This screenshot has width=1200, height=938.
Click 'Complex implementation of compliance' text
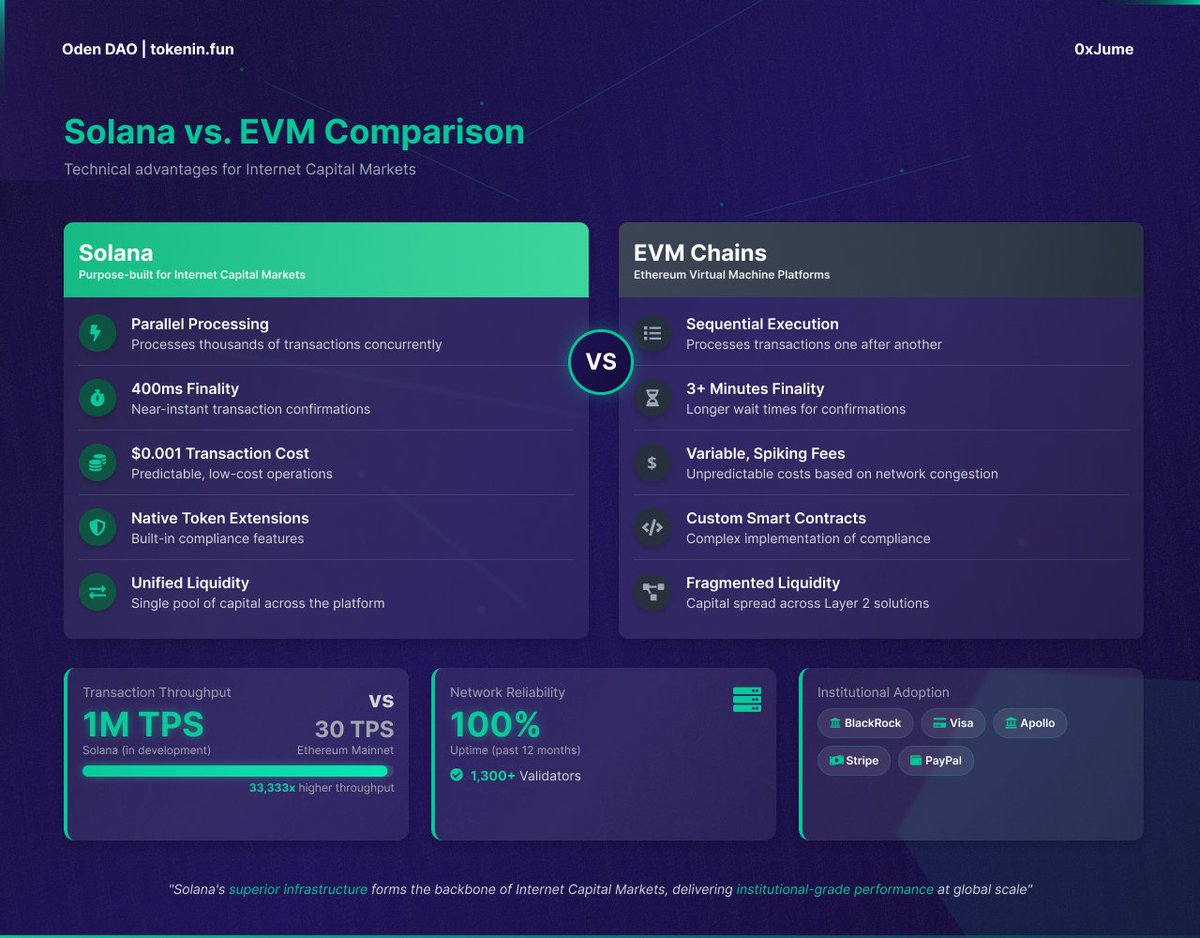click(808, 539)
